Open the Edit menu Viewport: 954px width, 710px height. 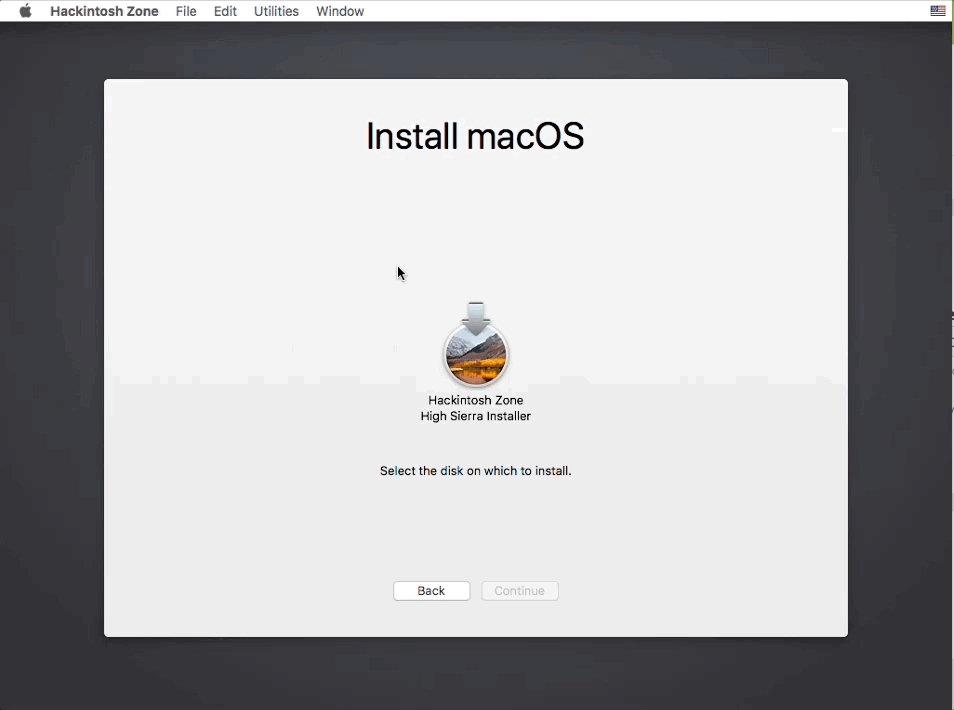(x=225, y=11)
